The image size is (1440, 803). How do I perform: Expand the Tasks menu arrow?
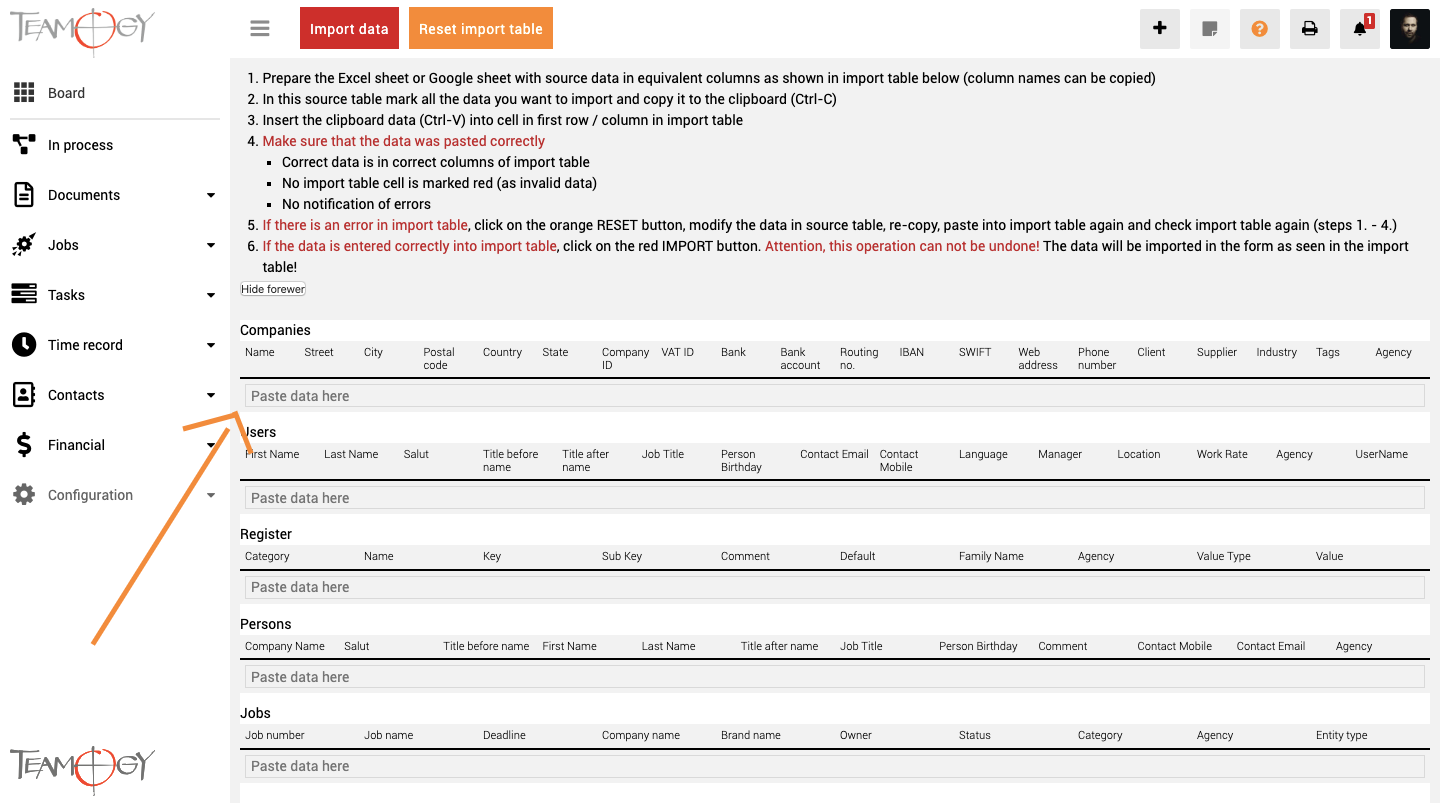[211, 295]
